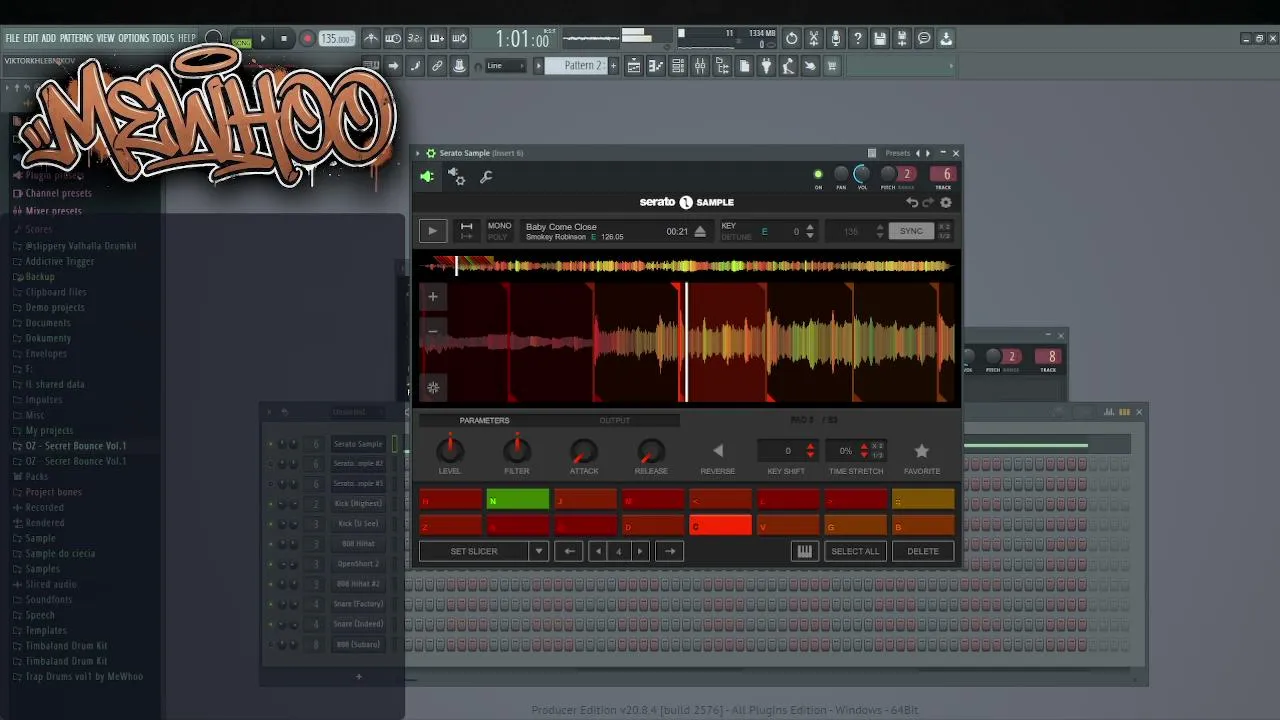Select the green N sample pad
Screen dimensions: 1280x720
pos(518,500)
